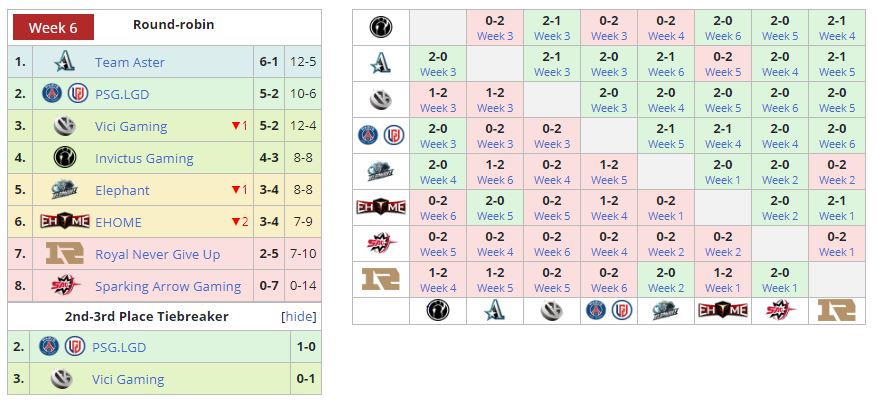Open the Invictus Gaming team link
The width and height of the screenshot is (877, 411).
144,158
